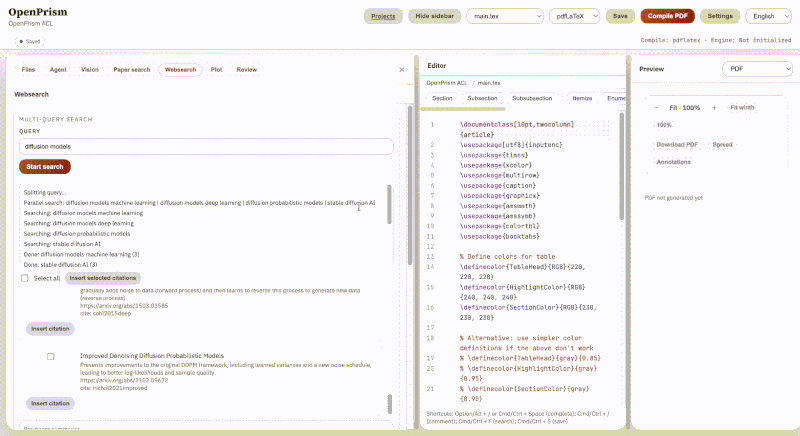Screen dimensions: 800x436
Task: Check the Improved Denoising Diffusion Probabilistic Models result
Action: click(51, 356)
